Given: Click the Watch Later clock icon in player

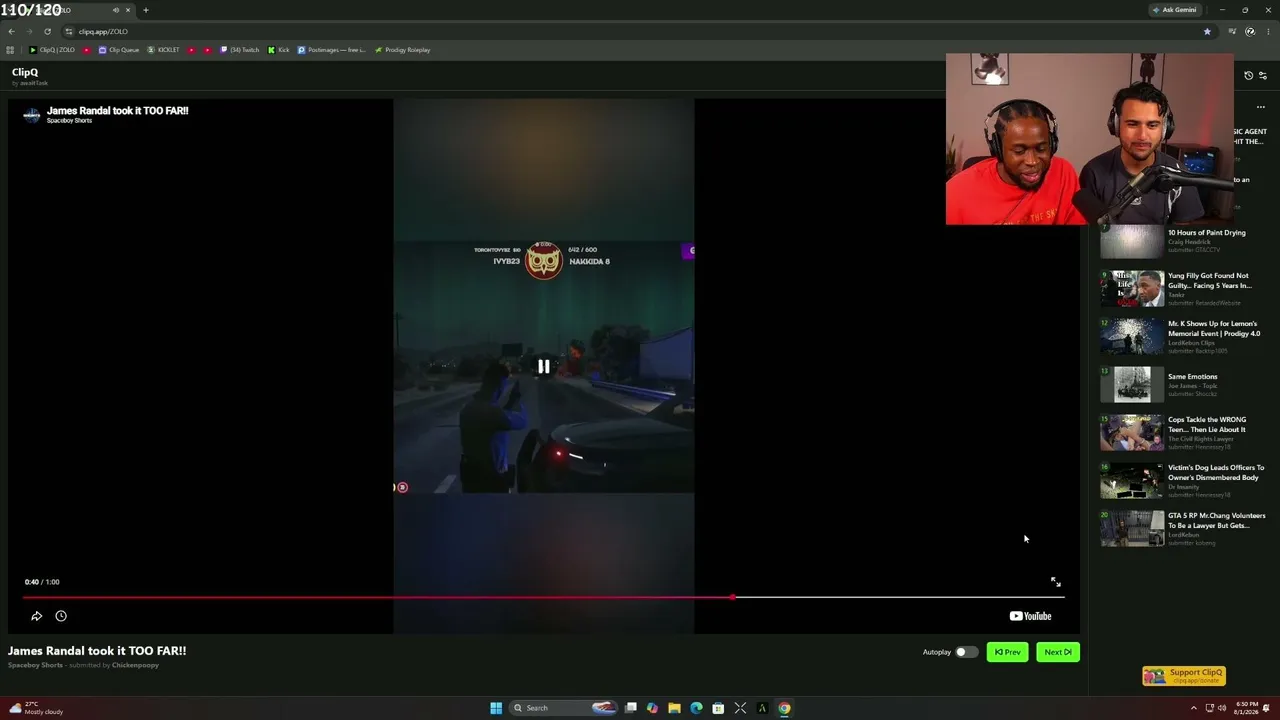Looking at the screenshot, I should coord(61,616).
